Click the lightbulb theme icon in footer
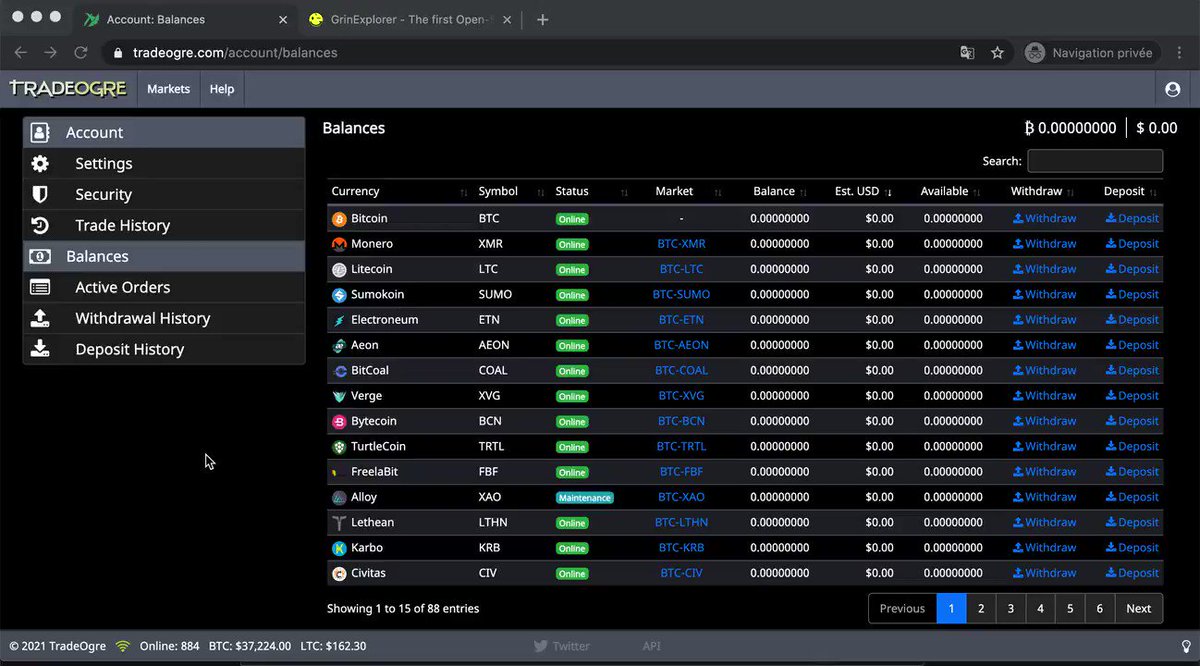Image resolution: width=1200 pixels, height=666 pixels. [x=1186, y=646]
